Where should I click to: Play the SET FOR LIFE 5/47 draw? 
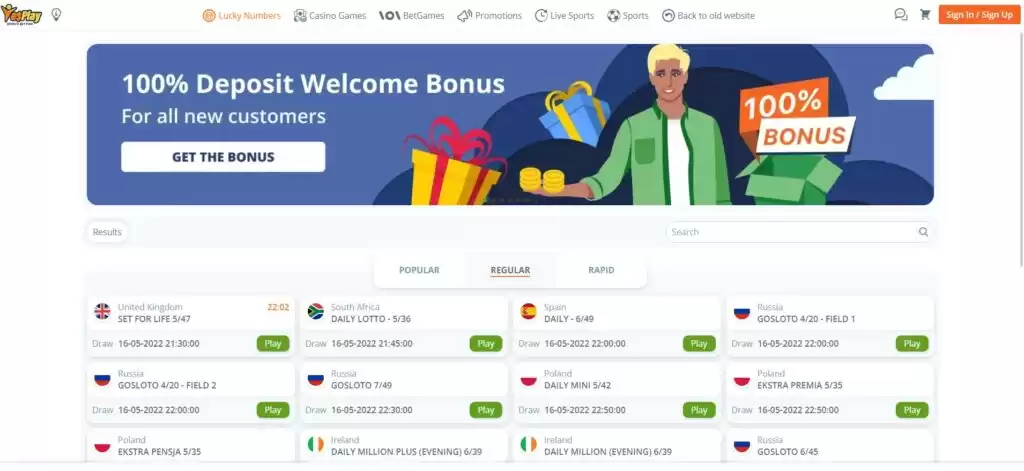[x=273, y=344]
